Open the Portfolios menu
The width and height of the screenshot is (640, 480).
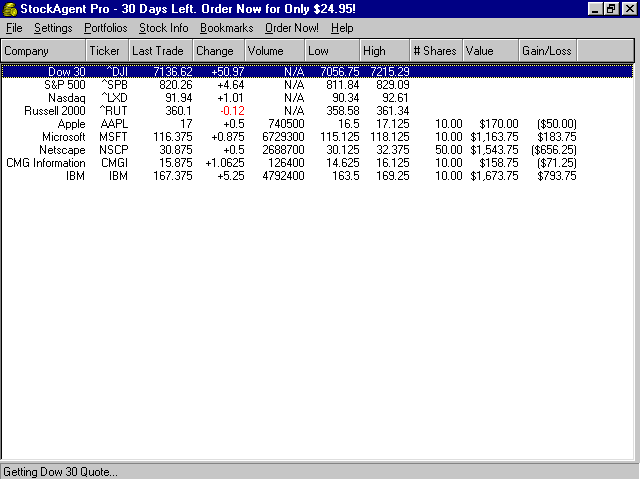point(105,28)
